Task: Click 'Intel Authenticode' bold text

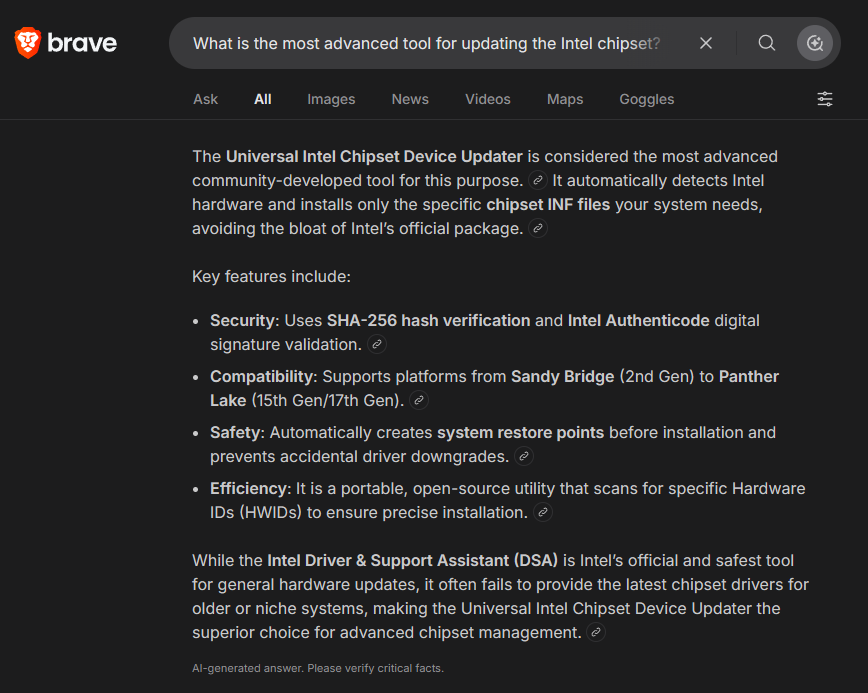Action: pyautogui.click(x=638, y=320)
